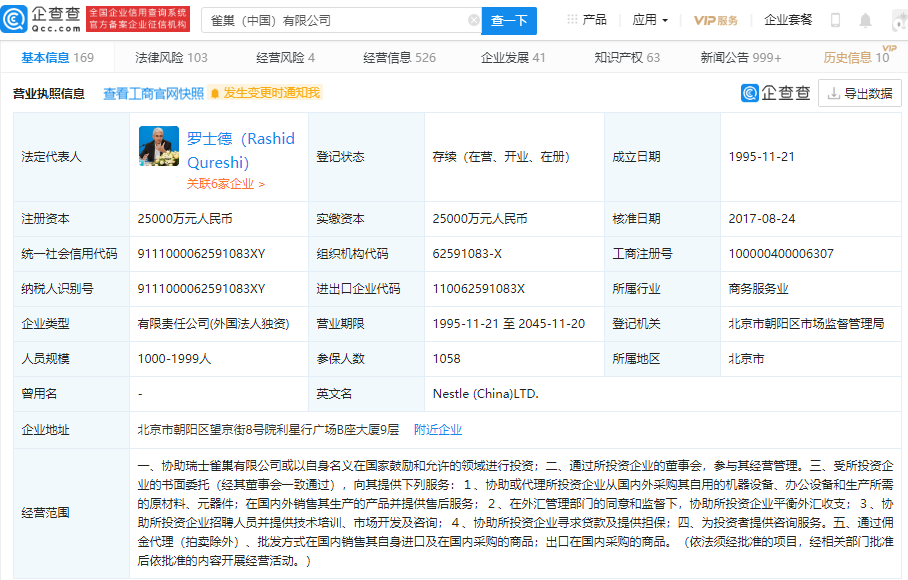Open VIP服务 link in header
The height and width of the screenshot is (580, 908).
coord(716,20)
